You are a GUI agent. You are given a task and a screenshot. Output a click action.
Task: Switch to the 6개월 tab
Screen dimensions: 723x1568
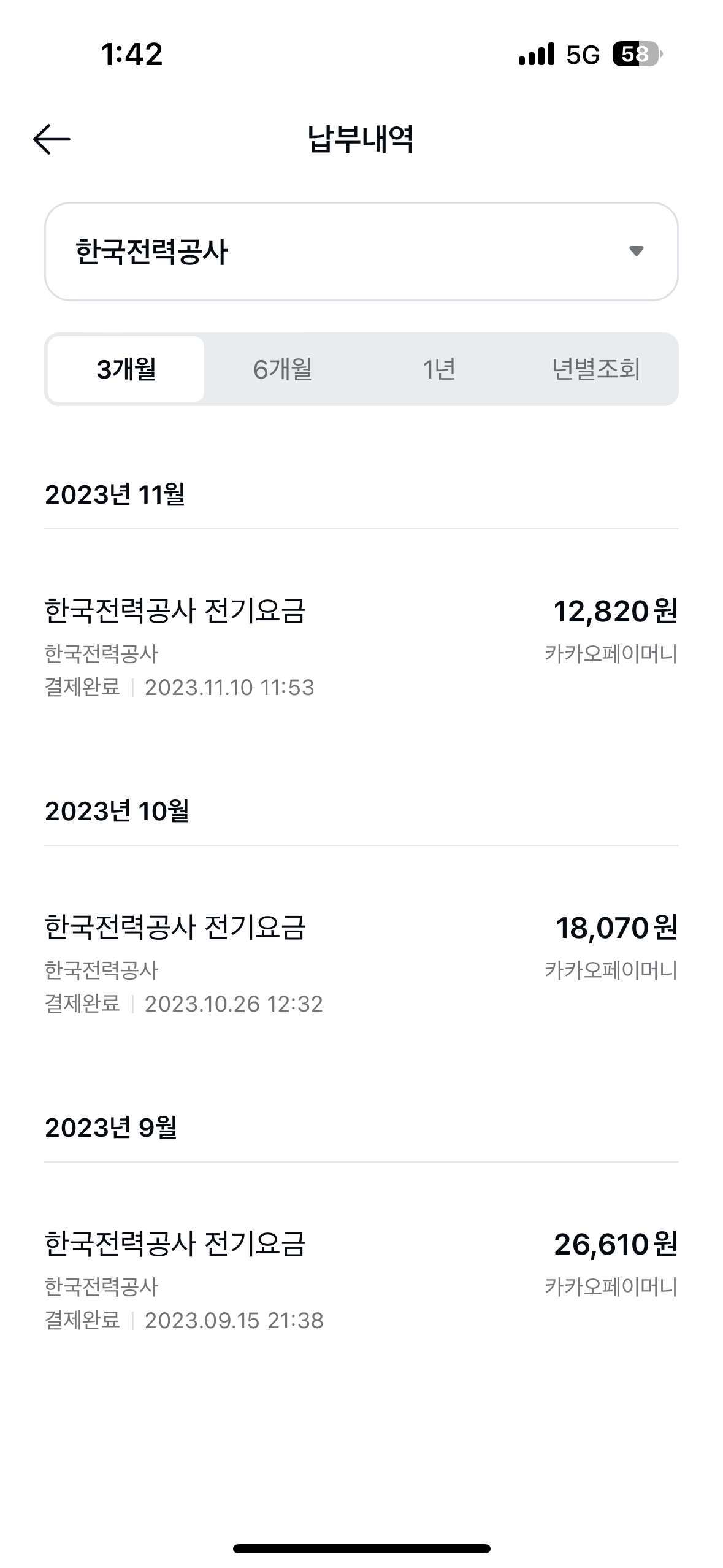283,369
